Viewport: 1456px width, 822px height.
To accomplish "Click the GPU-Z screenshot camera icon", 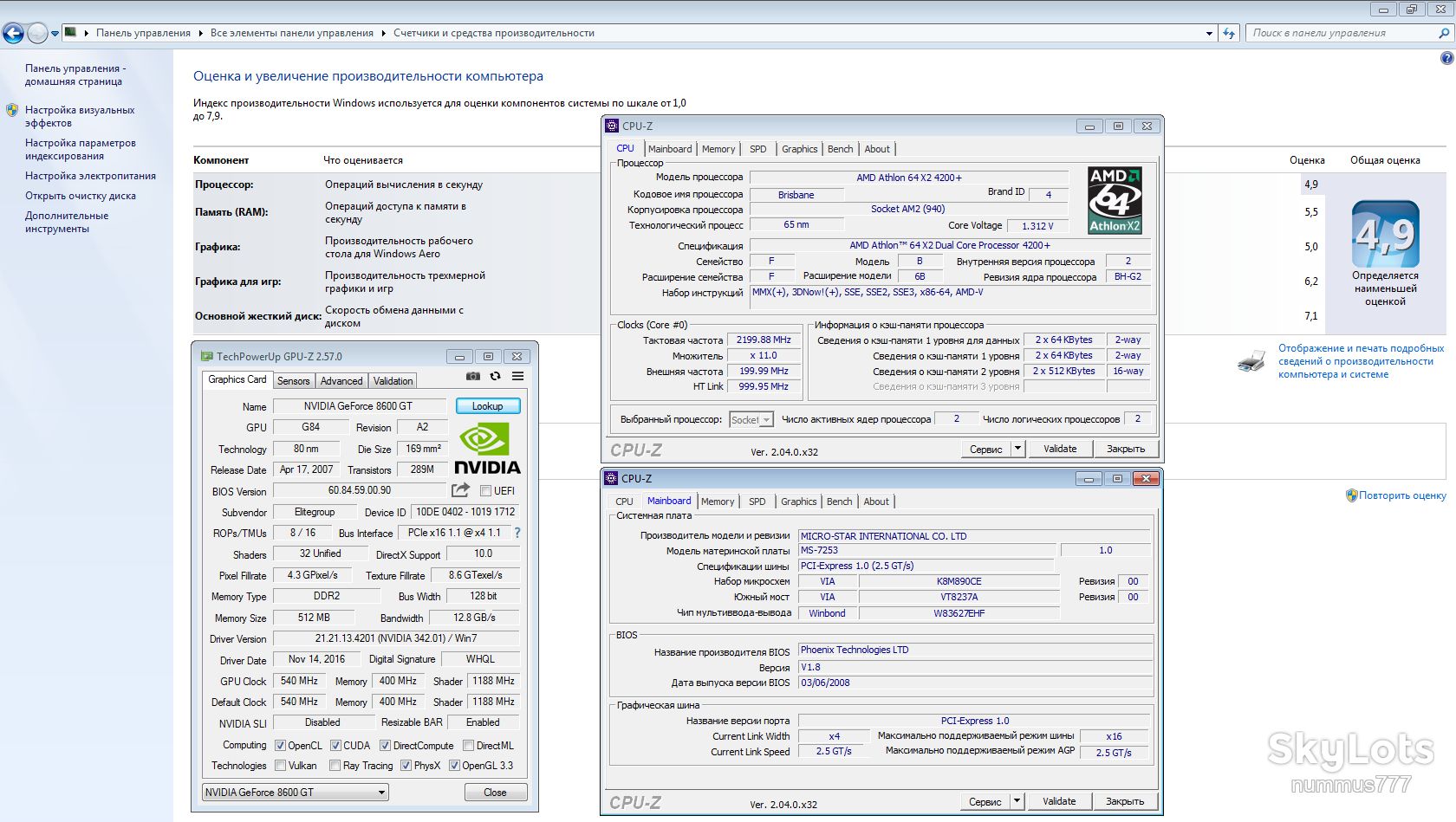I will click(x=473, y=377).
